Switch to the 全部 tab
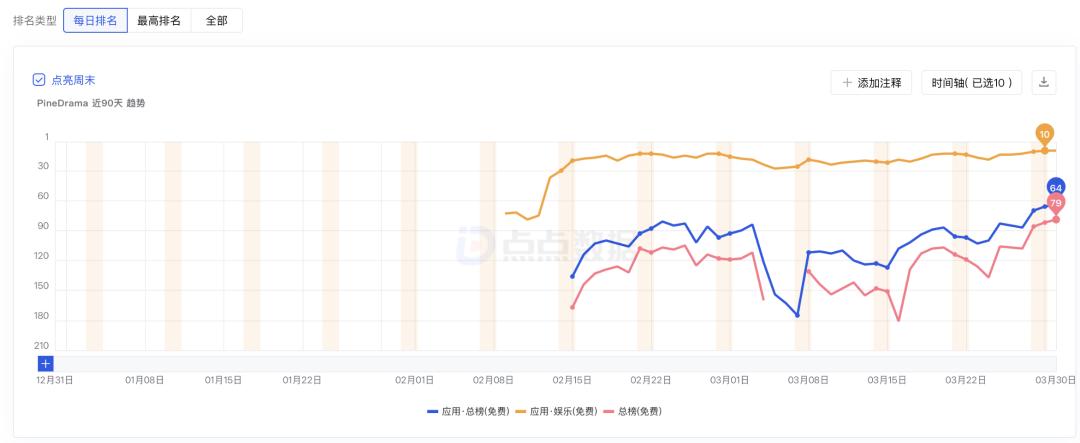 (x=216, y=21)
